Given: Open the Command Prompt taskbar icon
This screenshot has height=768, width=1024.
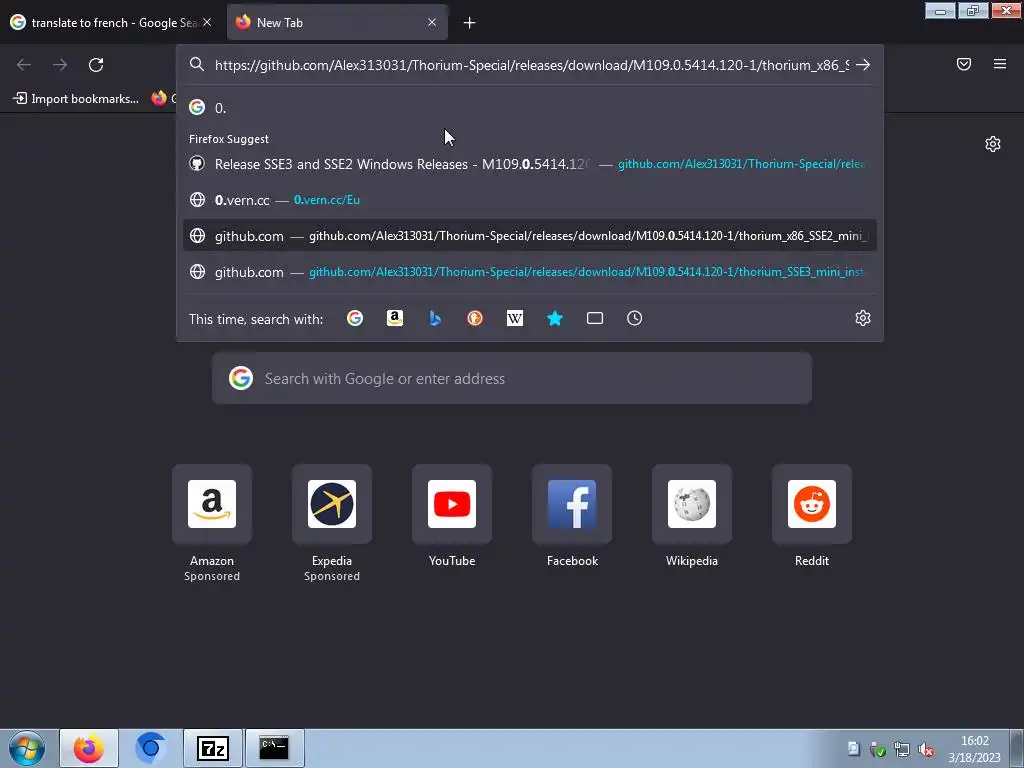Looking at the screenshot, I should click(x=274, y=748).
